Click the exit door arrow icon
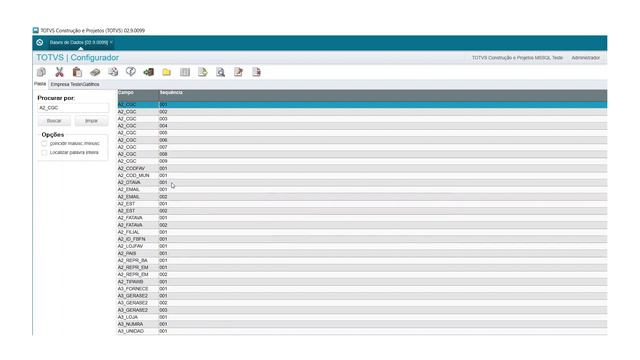Screen dimensions: 640x360 click(x=149, y=72)
